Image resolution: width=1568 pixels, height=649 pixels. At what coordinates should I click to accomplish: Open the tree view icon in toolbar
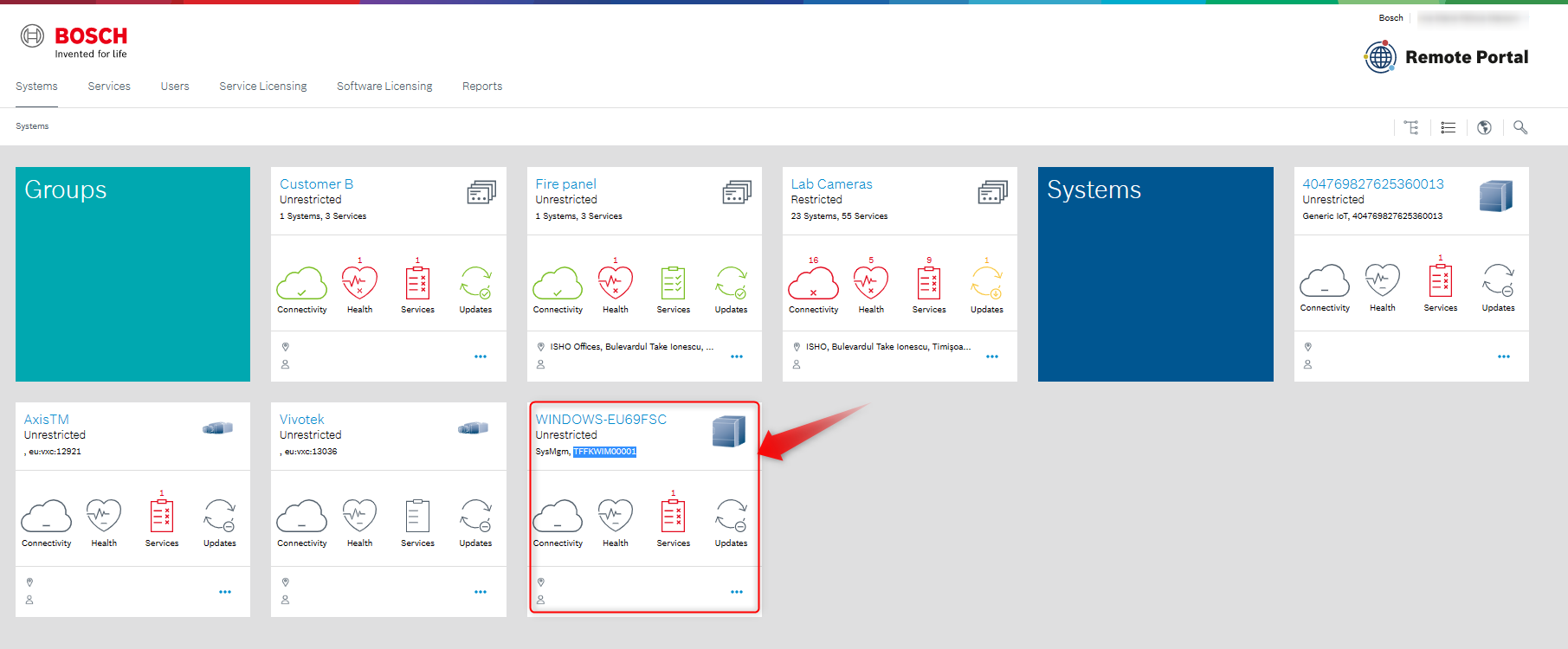(x=1411, y=127)
